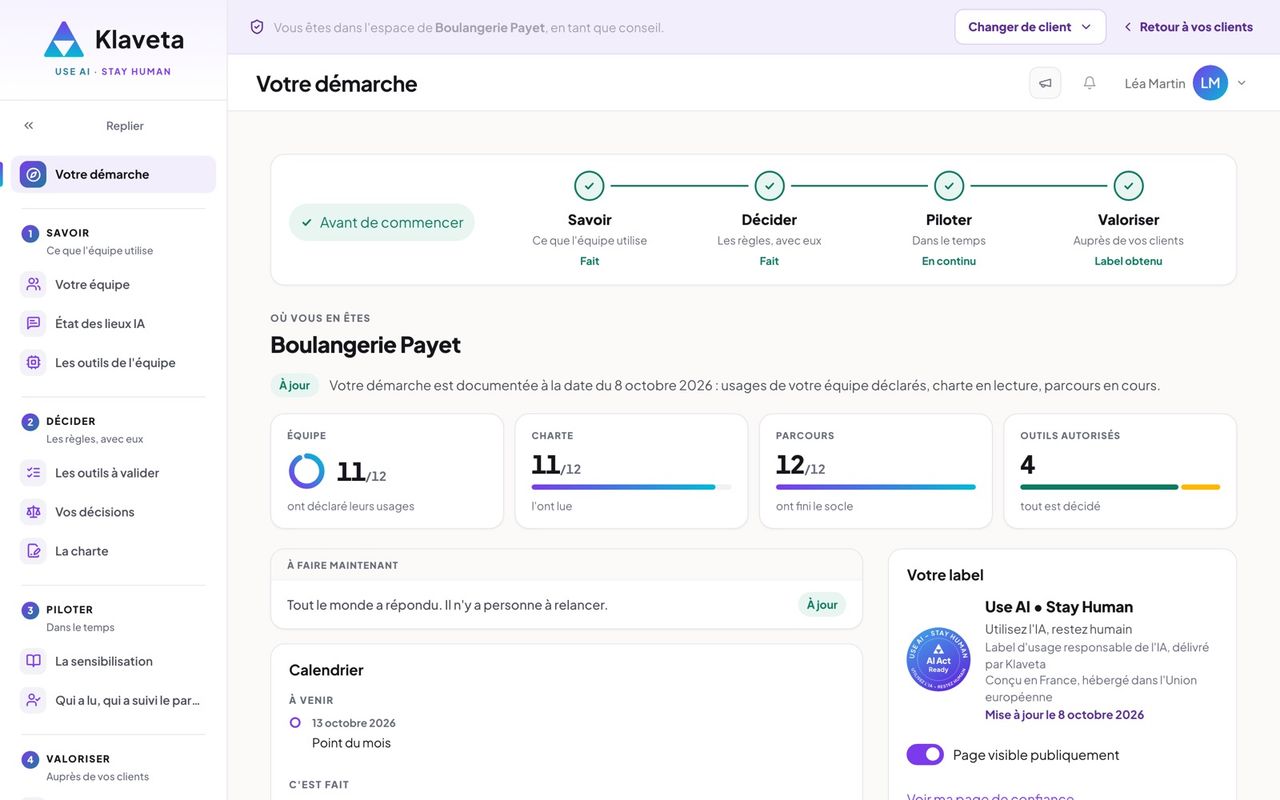1280x800 pixels.
Task: Click the Point du mois calendar entry
Action: point(351,743)
